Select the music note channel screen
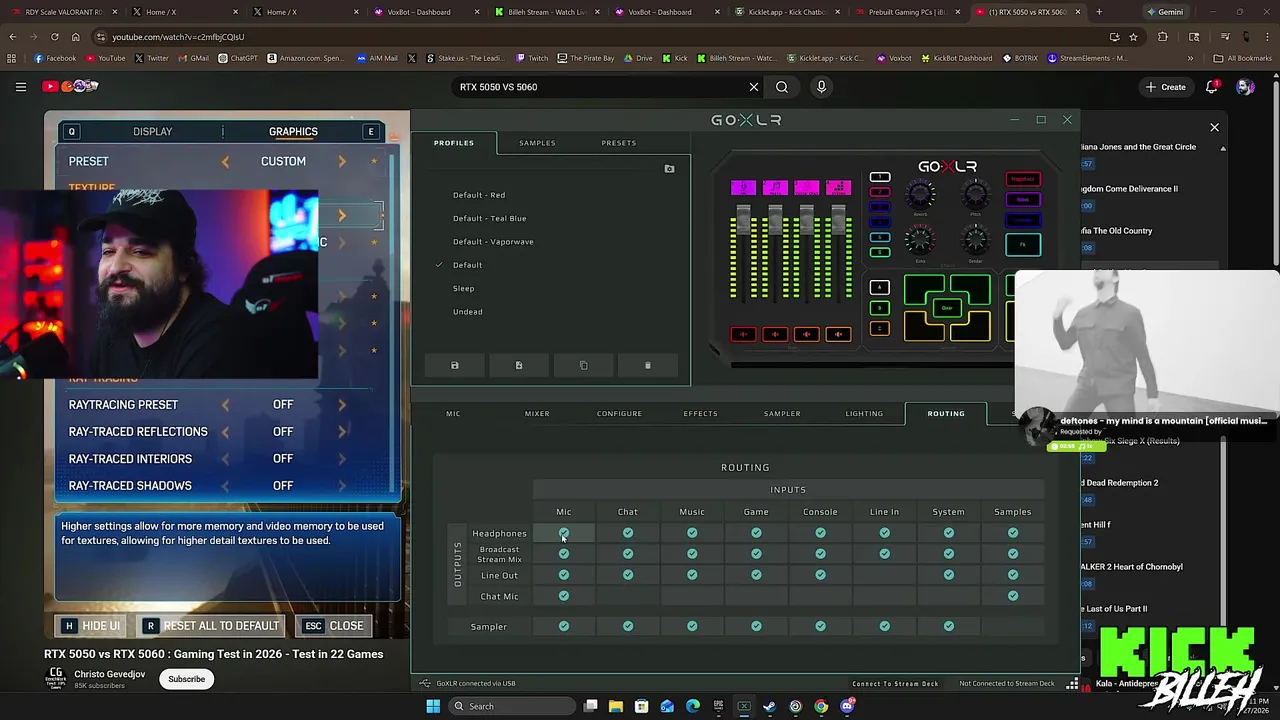Viewport: 1280px width, 720px height. click(x=775, y=188)
